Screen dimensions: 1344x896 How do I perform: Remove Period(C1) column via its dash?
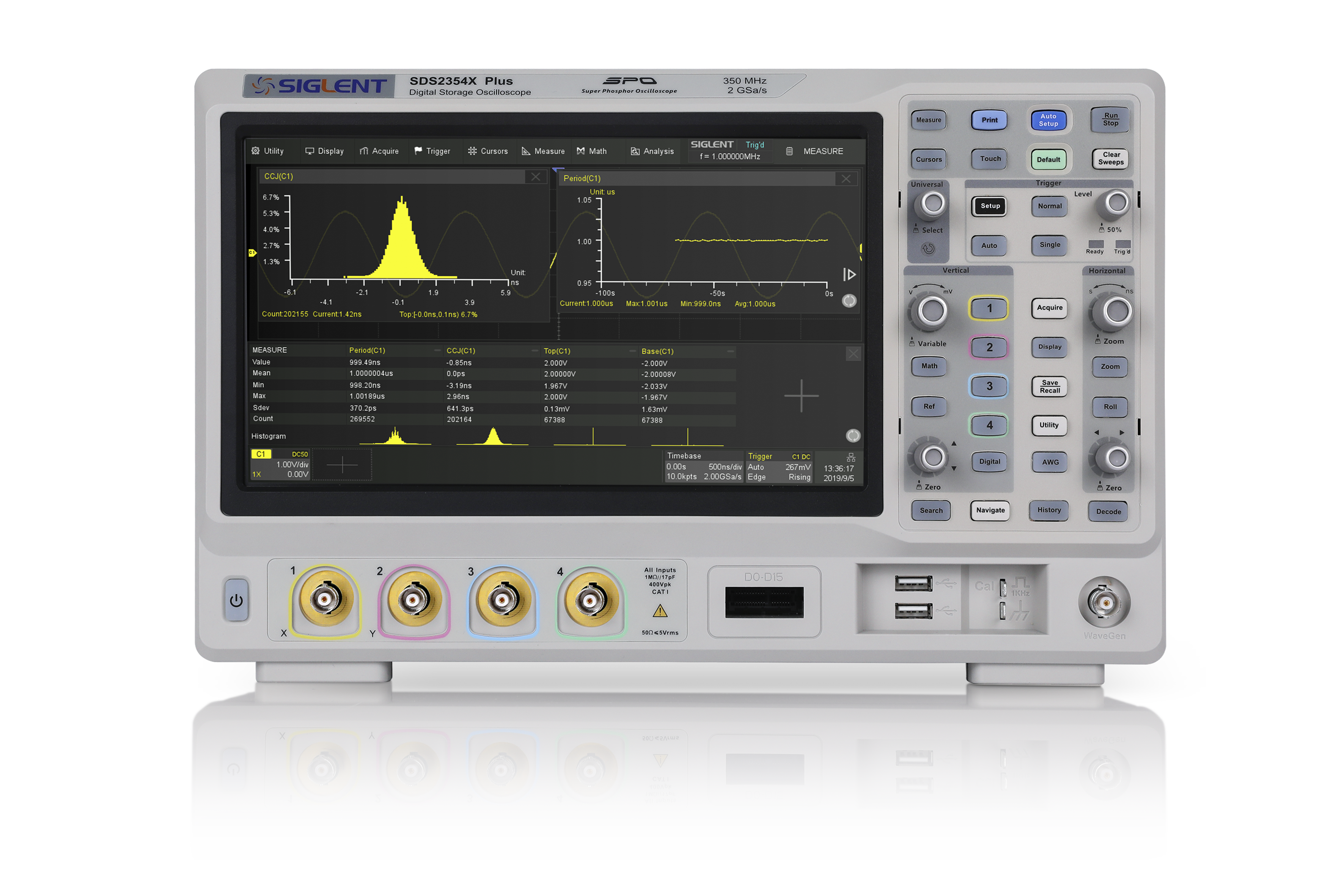437,350
